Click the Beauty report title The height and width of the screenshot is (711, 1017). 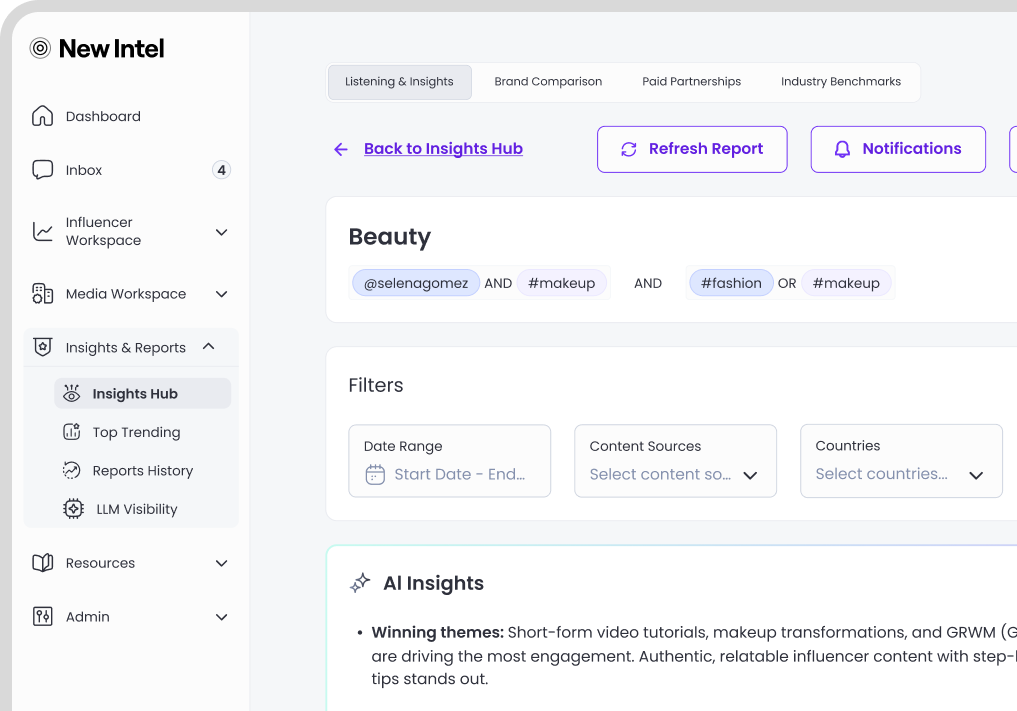pos(390,237)
